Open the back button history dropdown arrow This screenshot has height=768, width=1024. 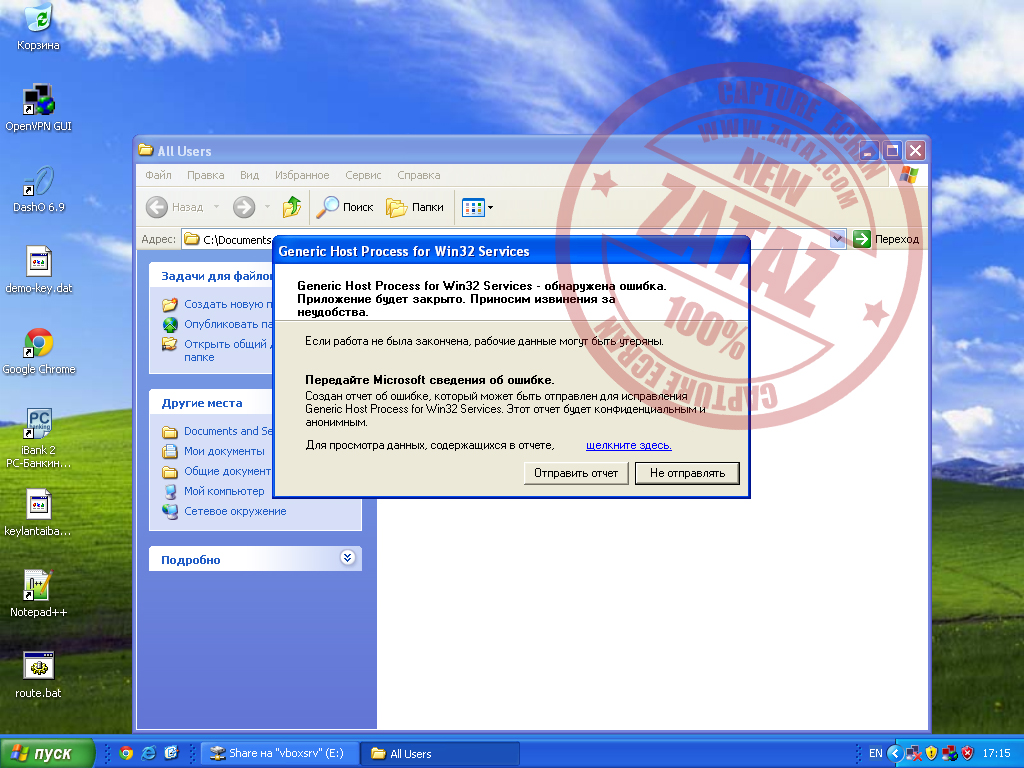[216, 207]
